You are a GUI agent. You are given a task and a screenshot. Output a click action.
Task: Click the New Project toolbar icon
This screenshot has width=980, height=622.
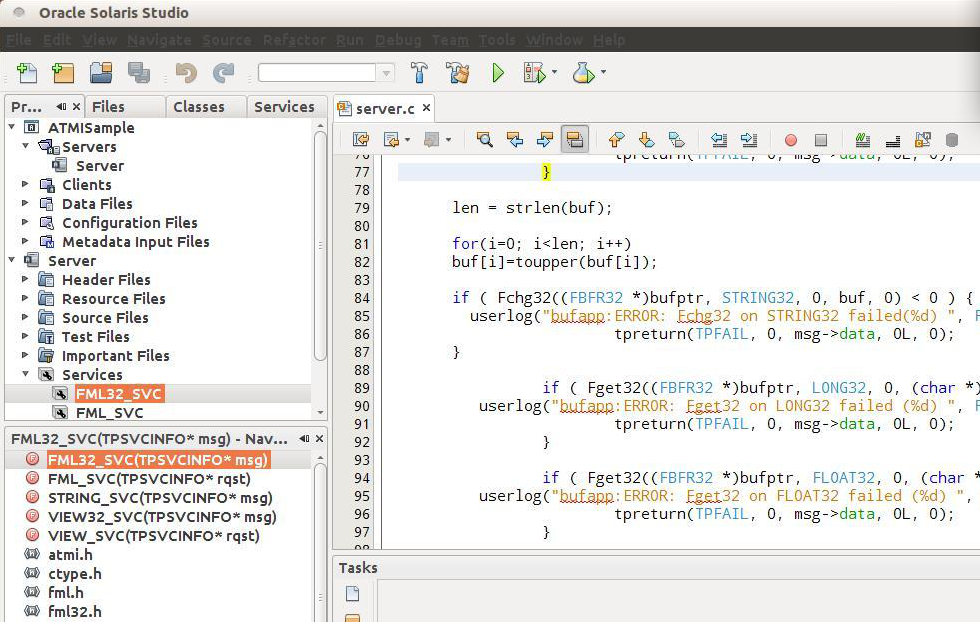point(63,73)
